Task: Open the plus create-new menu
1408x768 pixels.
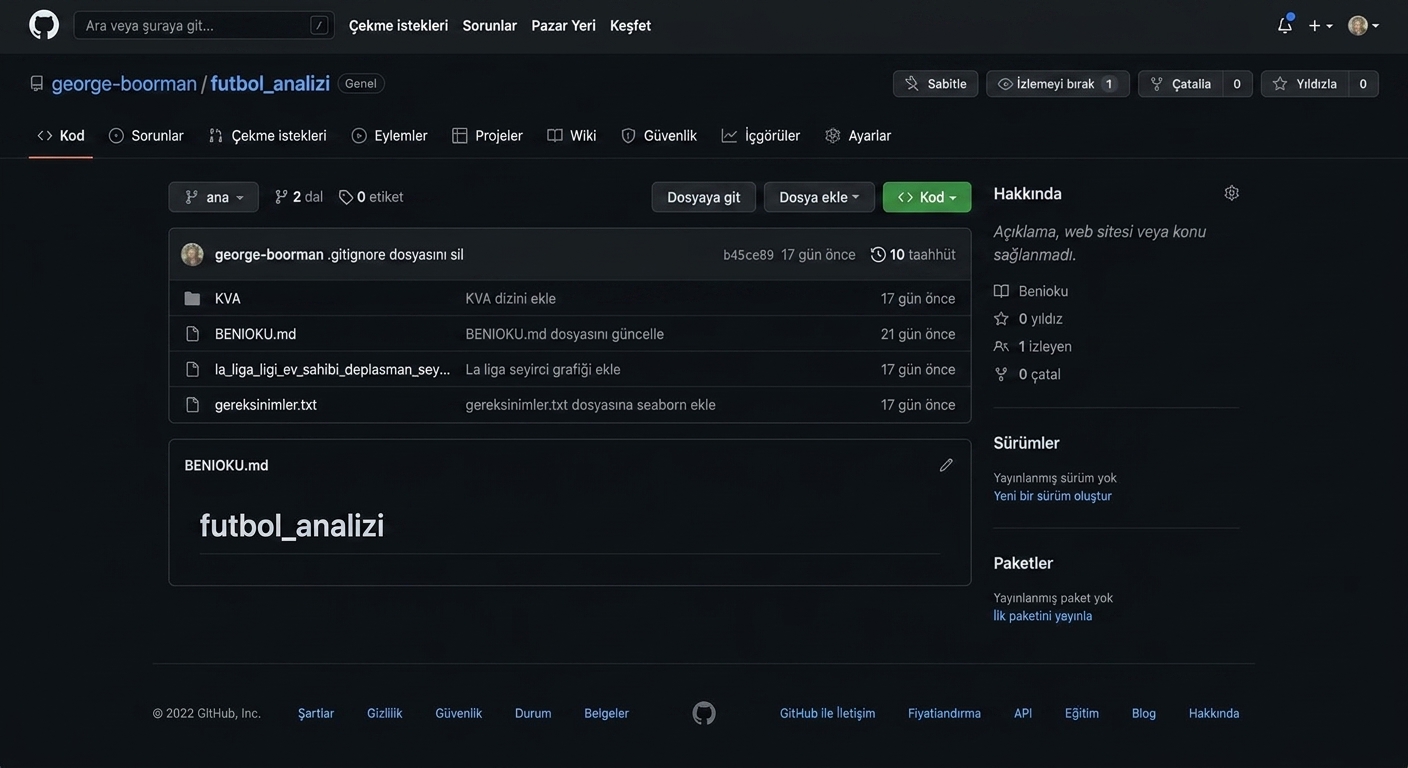Action: [1320, 25]
